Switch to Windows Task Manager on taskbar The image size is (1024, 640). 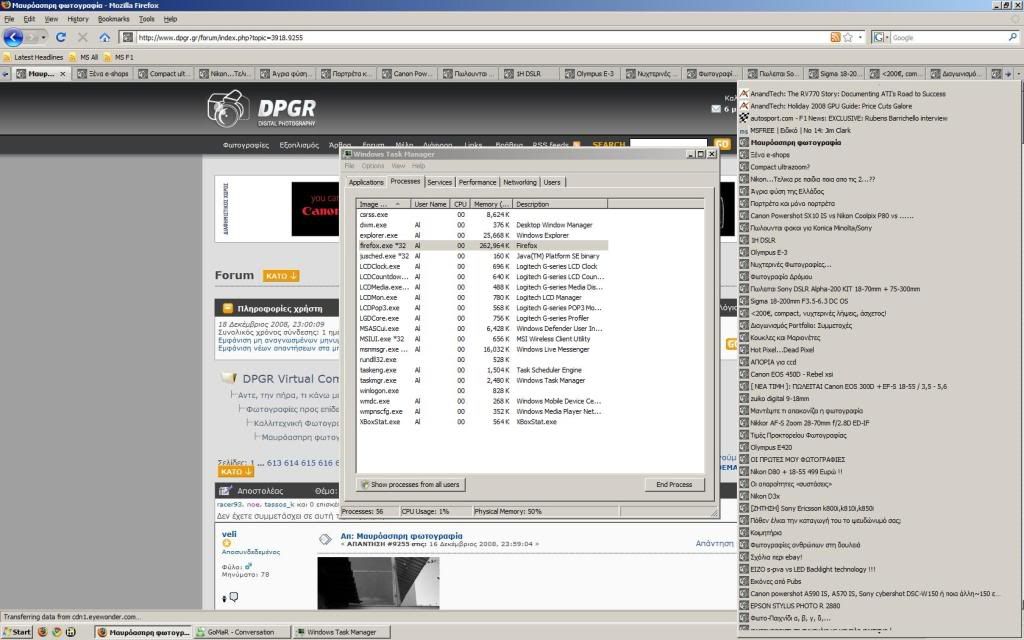coord(342,632)
